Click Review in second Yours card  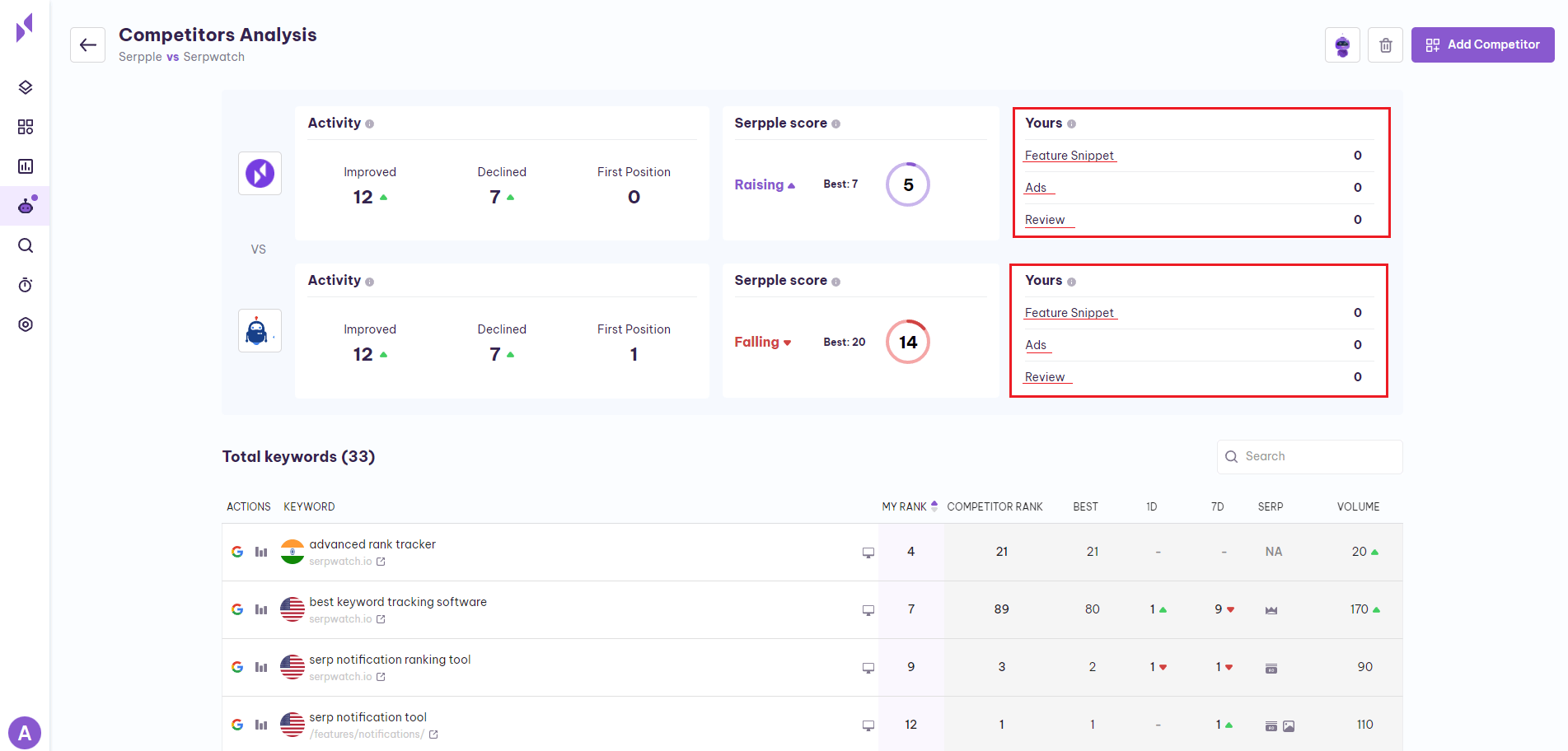[x=1045, y=377]
